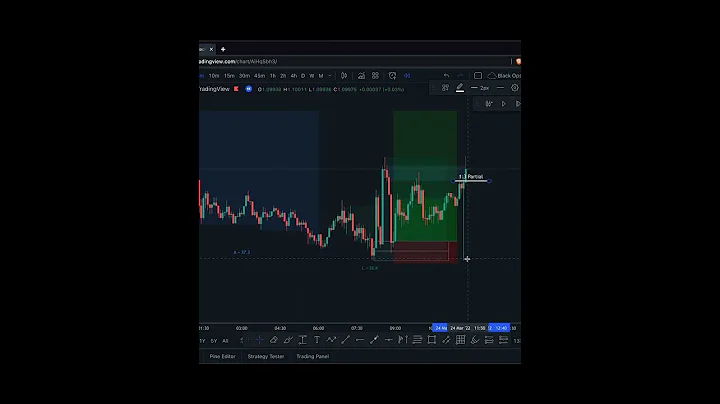The image size is (720, 404).
Task: Select the 5Y date range
Action: point(214,341)
